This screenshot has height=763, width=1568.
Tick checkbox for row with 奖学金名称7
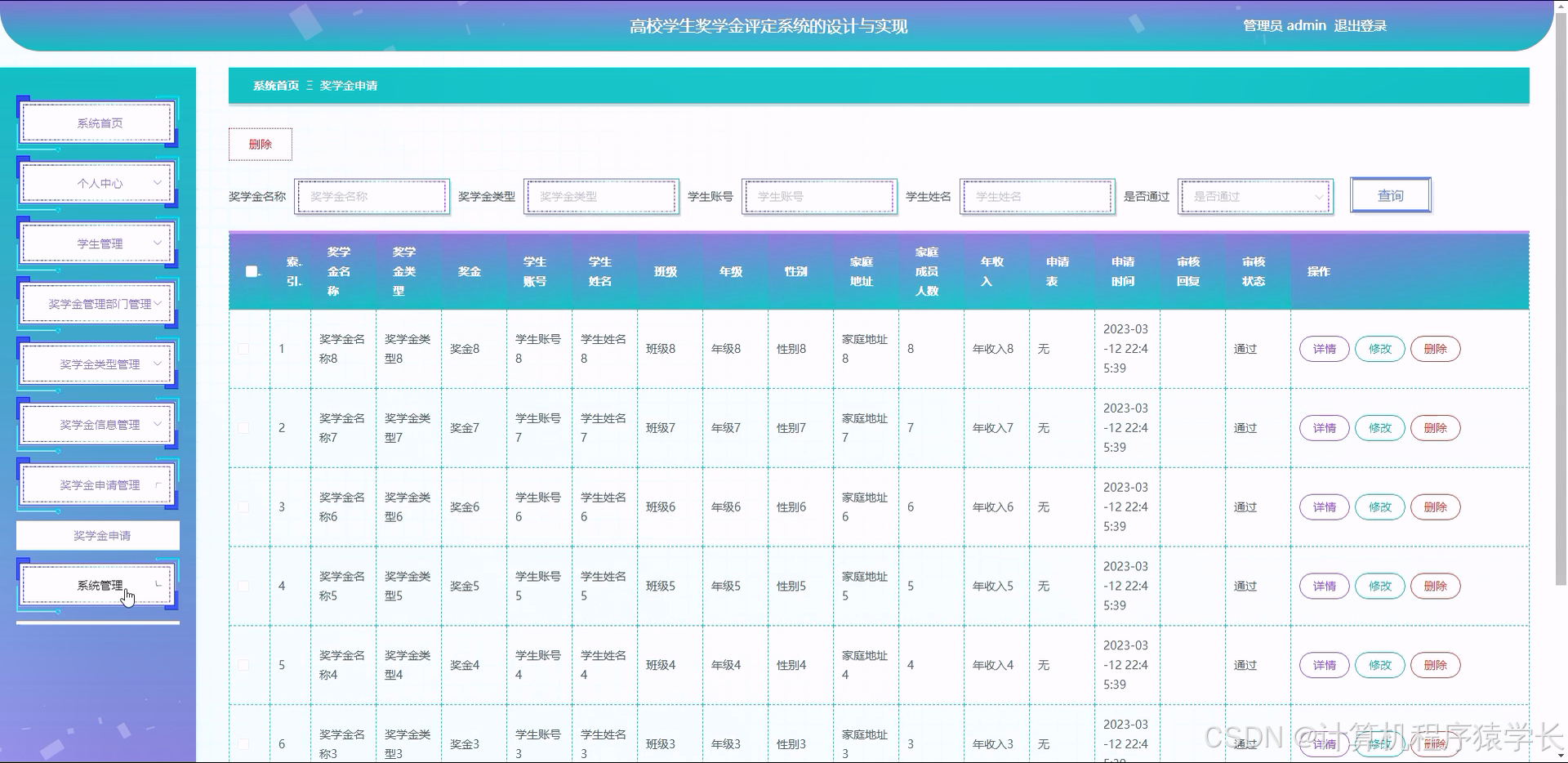coord(243,428)
